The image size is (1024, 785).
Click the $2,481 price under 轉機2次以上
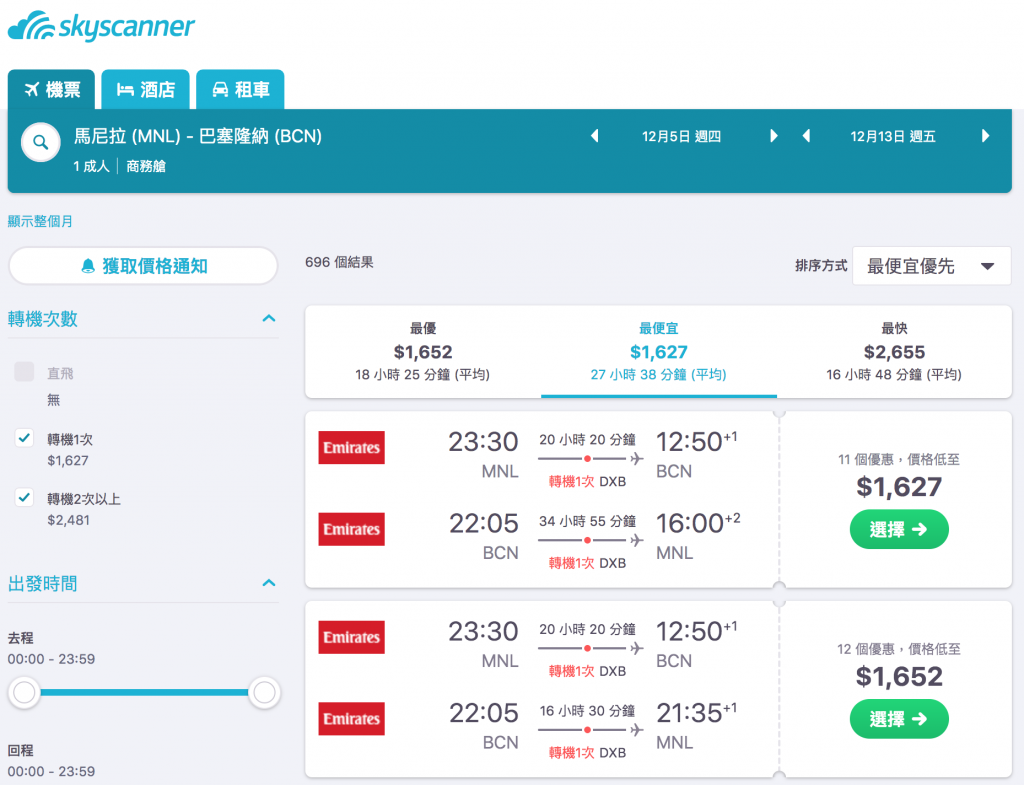click(68, 521)
